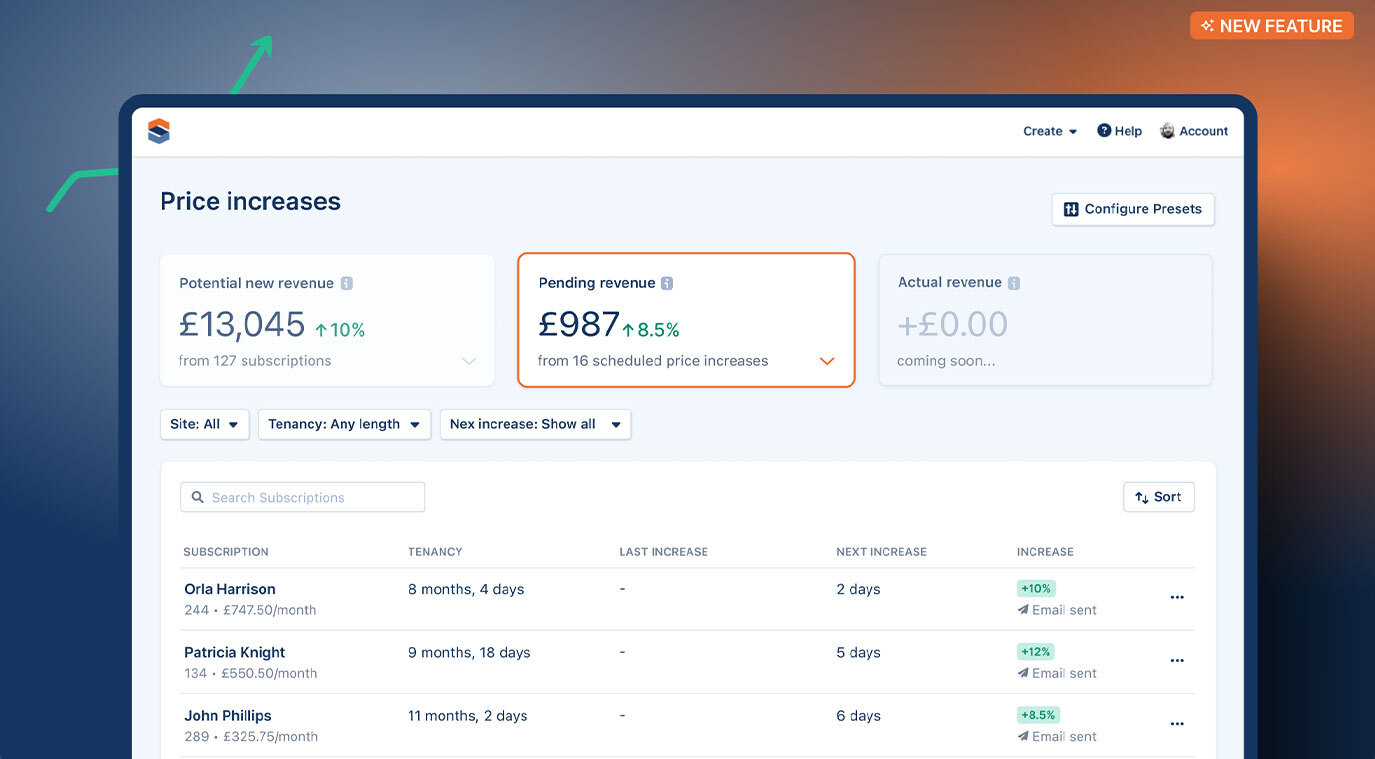Click the info icon beside Actual revenue
The height and width of the screenshot is (759, 1375).
coord(1015,283)
